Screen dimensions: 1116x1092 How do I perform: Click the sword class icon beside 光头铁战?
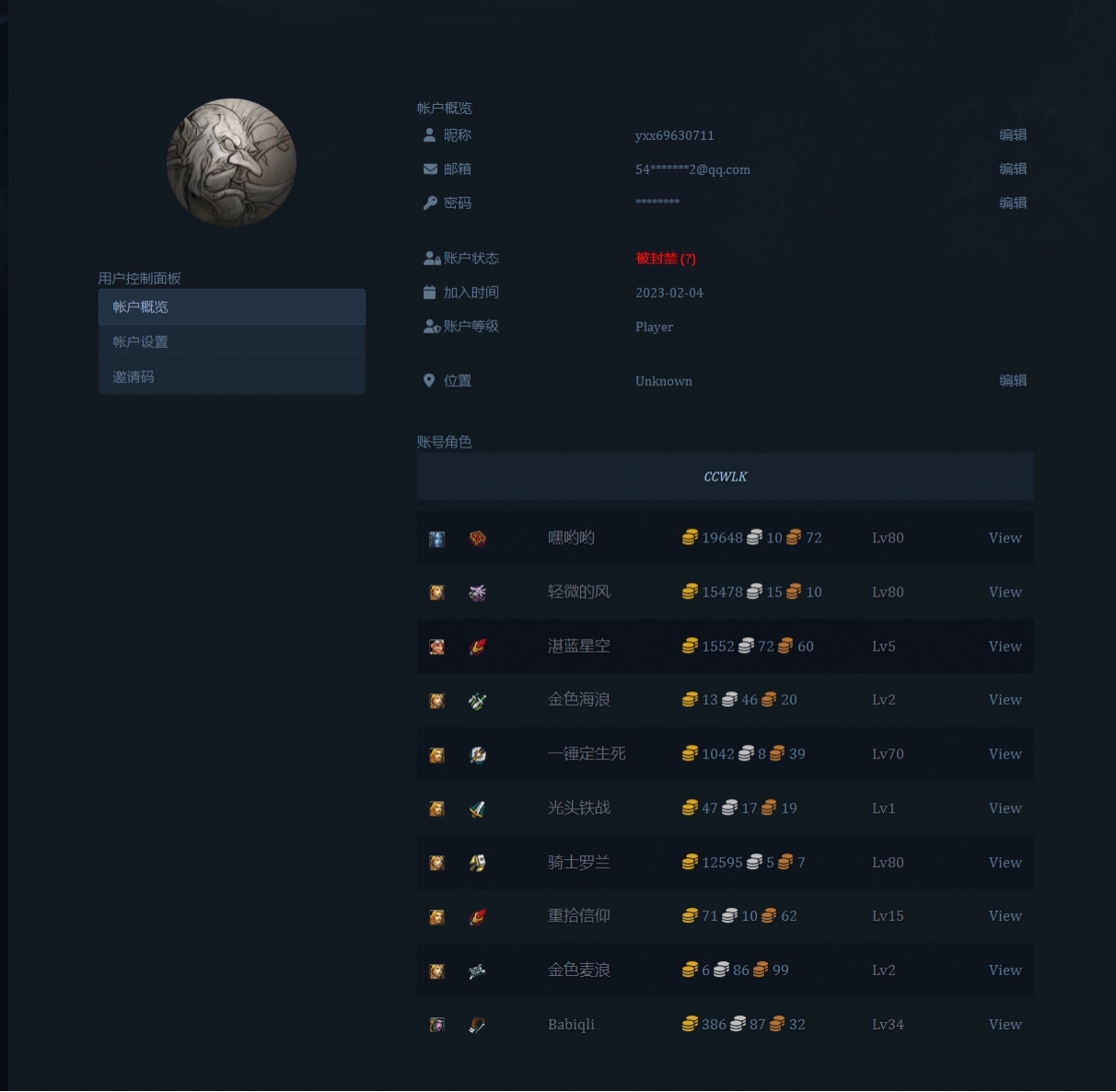pos(477,809)
